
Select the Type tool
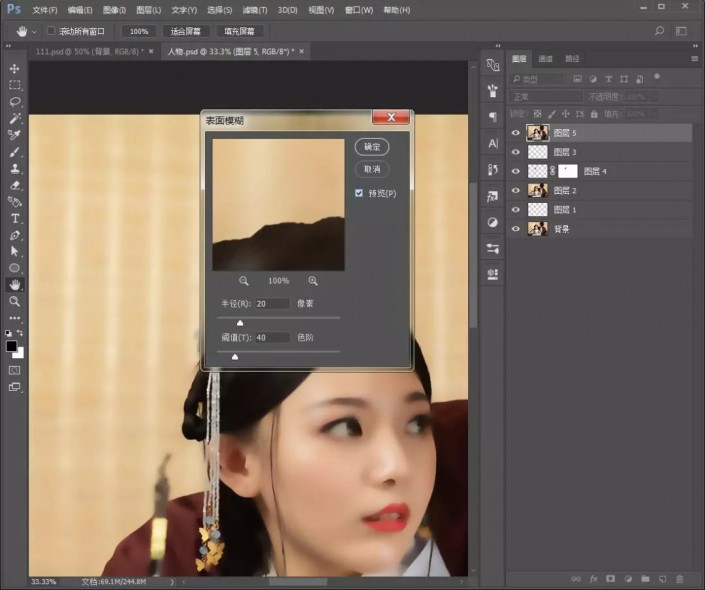click(x=14, y=219)
